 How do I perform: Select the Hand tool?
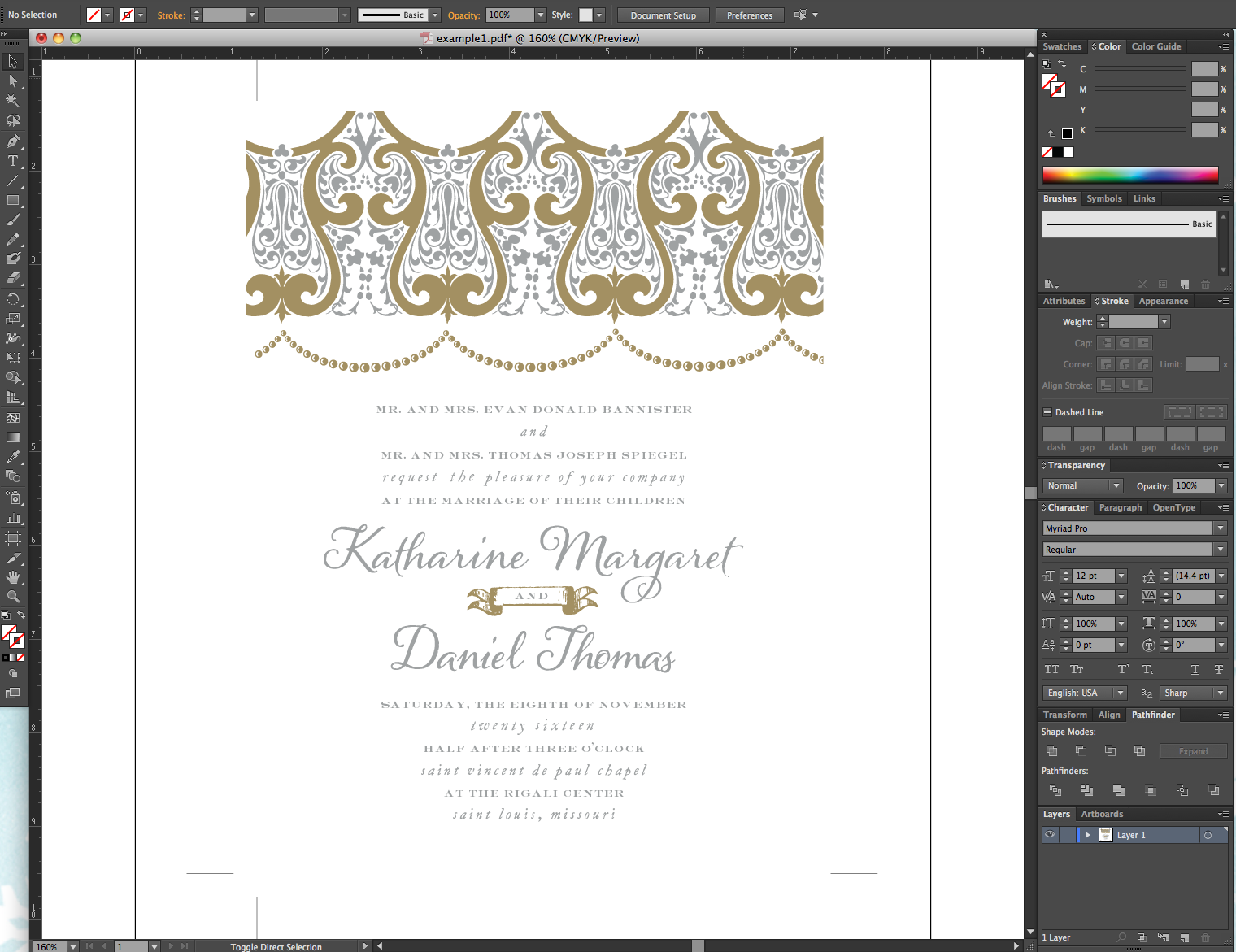coord(13,577)
